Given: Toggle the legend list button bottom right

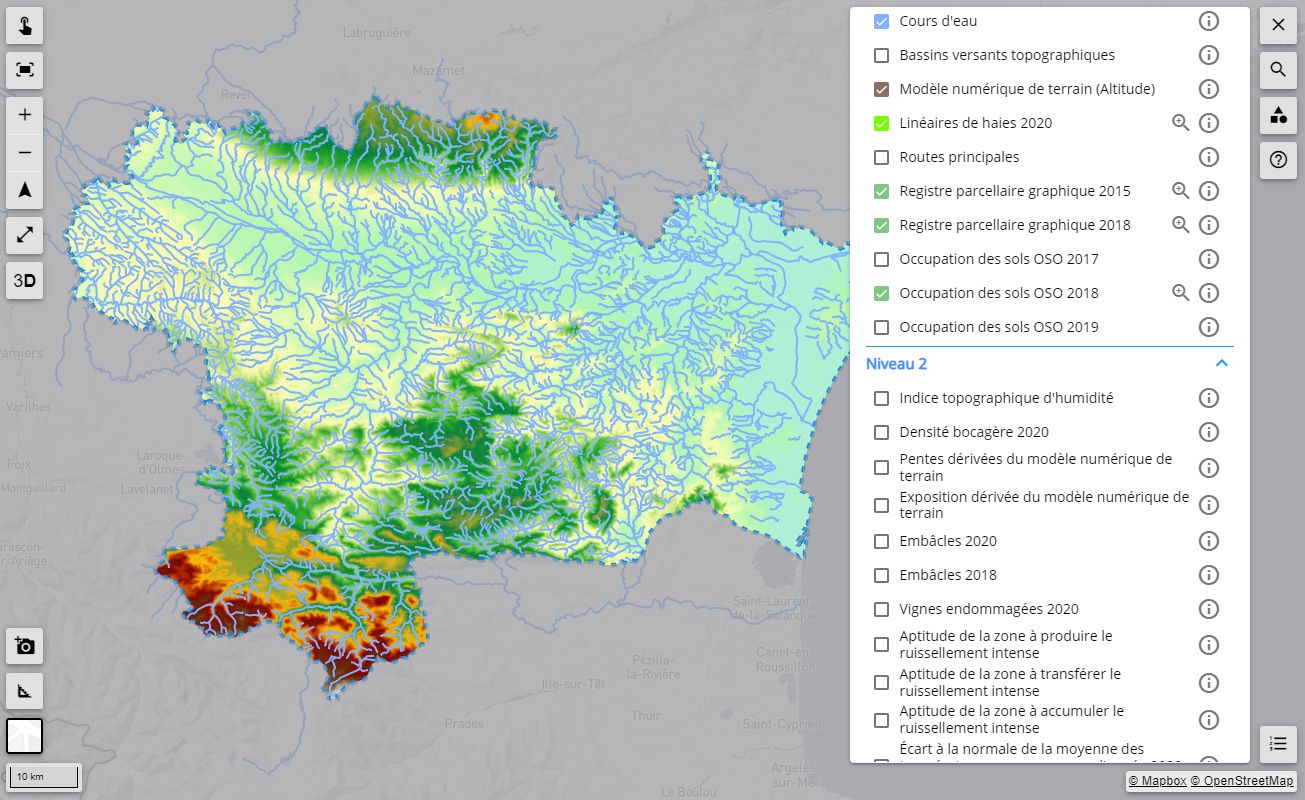Looking at the screenshot, I should click(1278, 743).
